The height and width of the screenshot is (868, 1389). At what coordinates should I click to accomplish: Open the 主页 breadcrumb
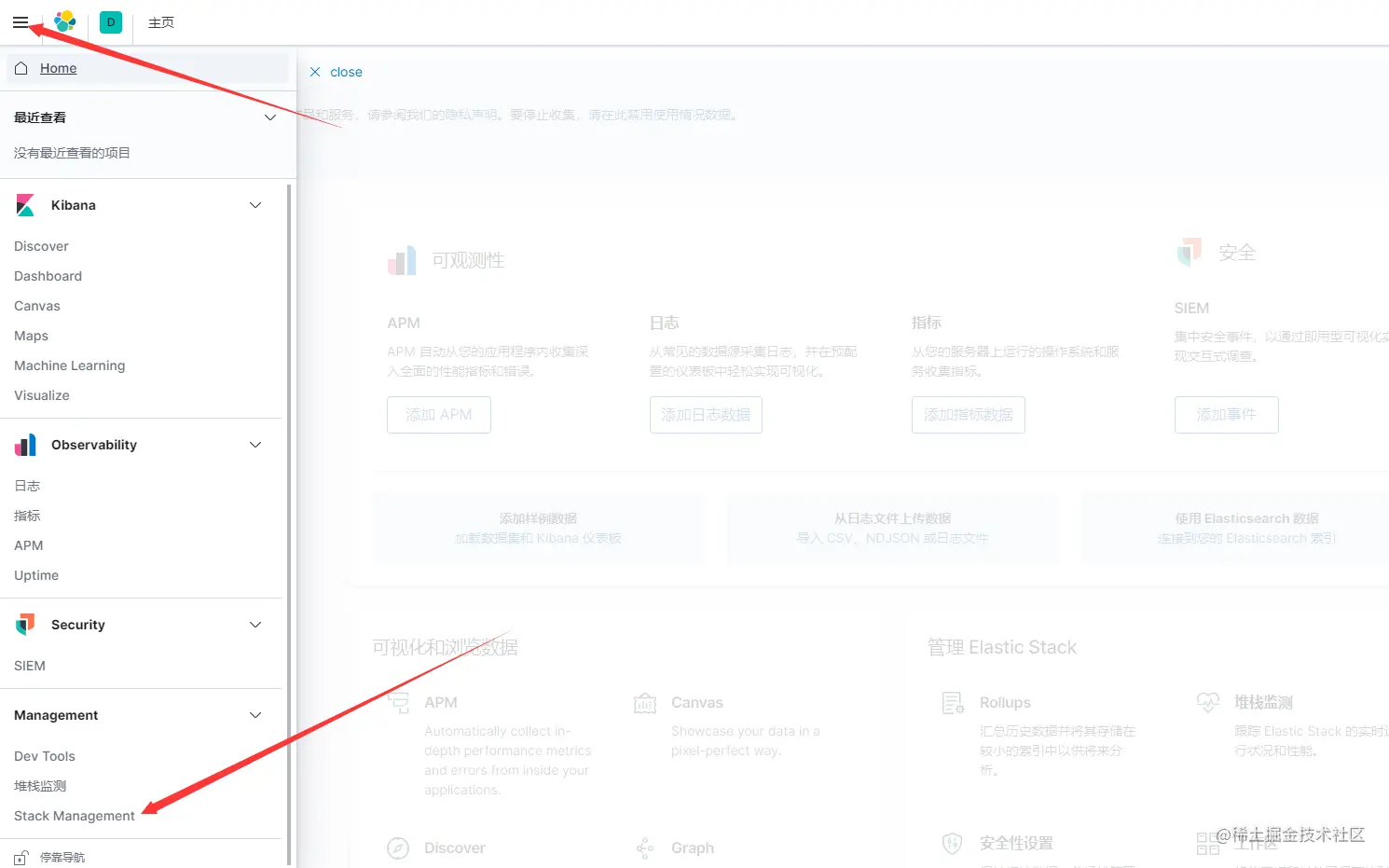click(161, 22)
